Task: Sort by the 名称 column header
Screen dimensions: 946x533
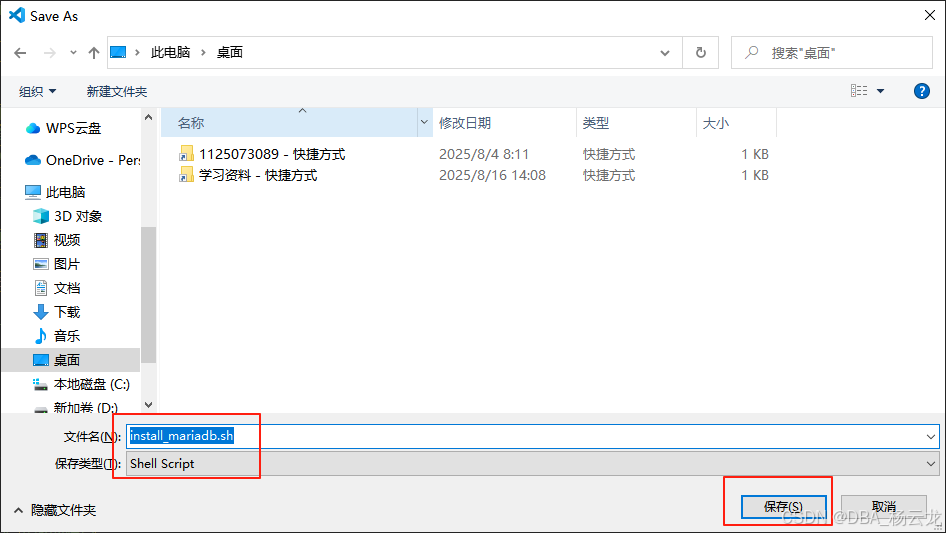Action: [290, 123]
